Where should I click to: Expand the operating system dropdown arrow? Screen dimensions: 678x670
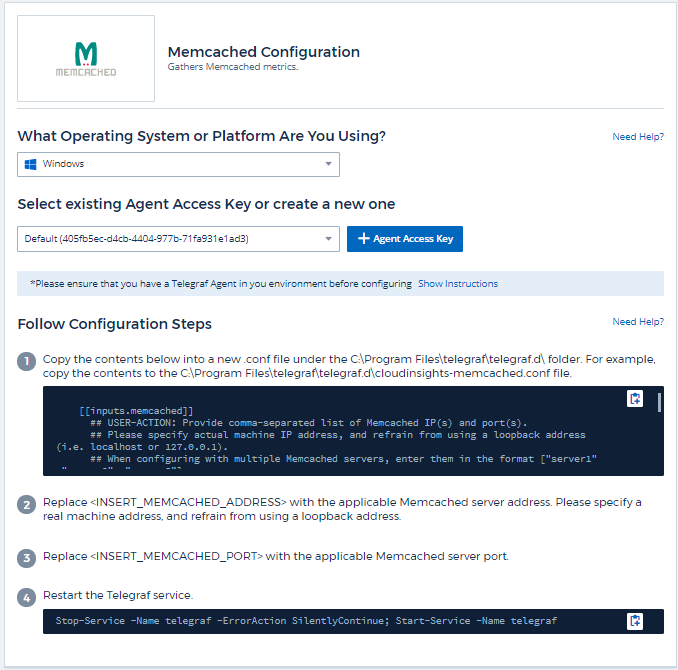point(328,164)
